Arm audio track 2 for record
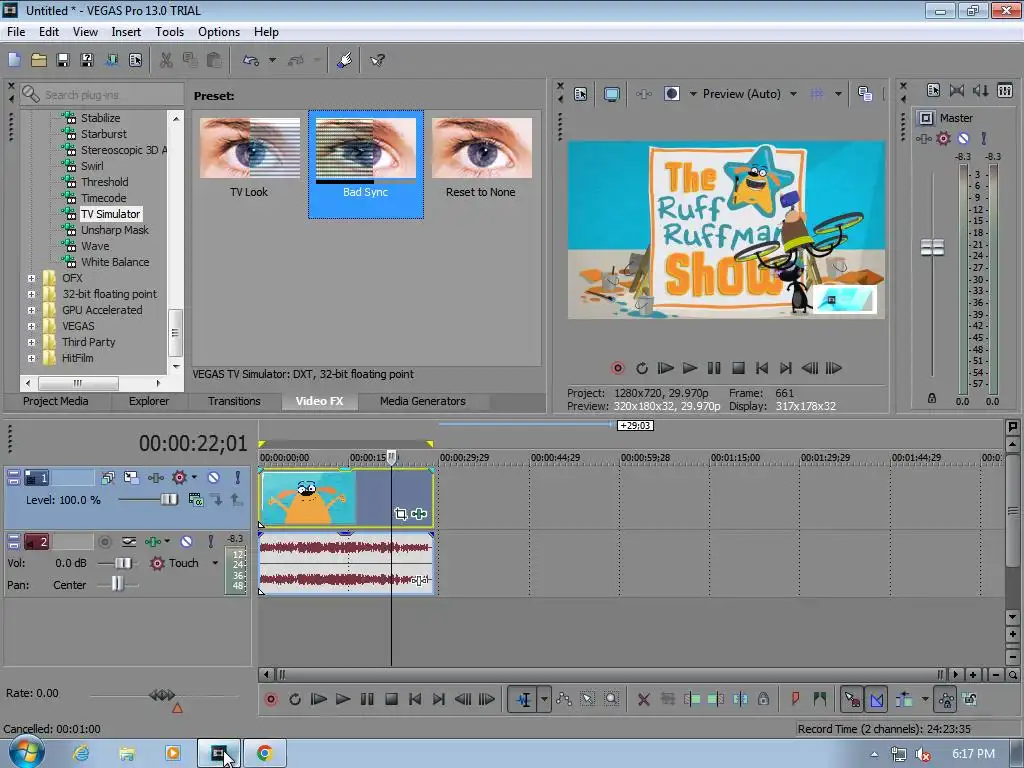This screenshot has width=1024, height=768. click(x=104, y=541)
